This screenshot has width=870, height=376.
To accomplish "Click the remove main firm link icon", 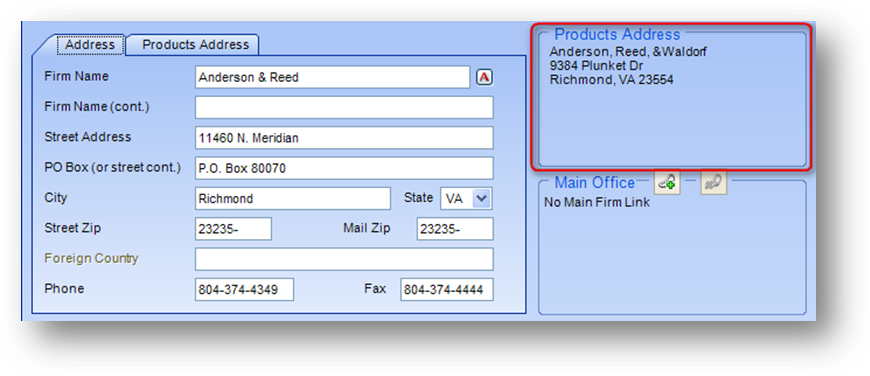I will point(714,182).
